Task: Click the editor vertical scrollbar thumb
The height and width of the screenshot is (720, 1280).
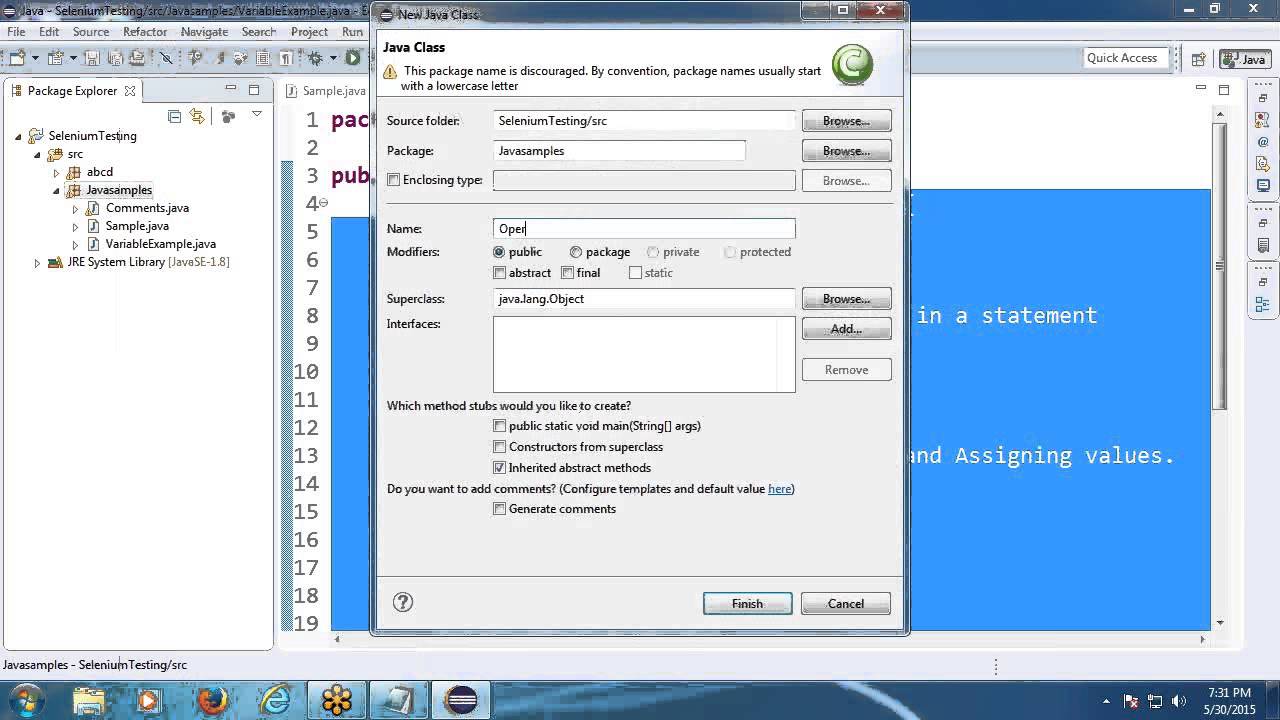Action: [x=1220, y=265]
